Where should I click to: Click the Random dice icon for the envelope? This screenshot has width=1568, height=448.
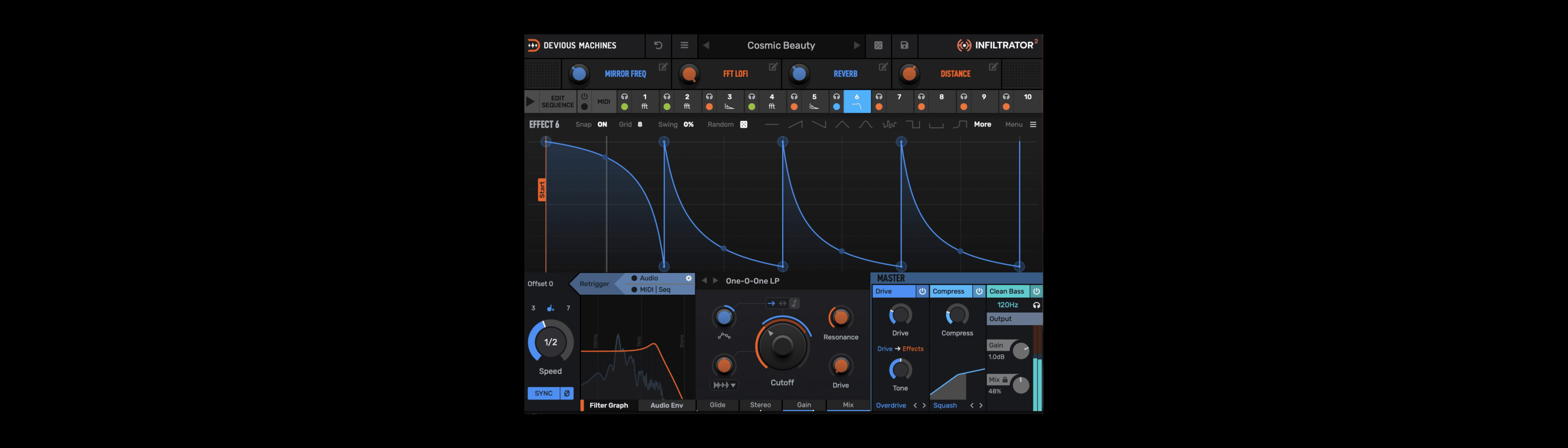[743, 124]
